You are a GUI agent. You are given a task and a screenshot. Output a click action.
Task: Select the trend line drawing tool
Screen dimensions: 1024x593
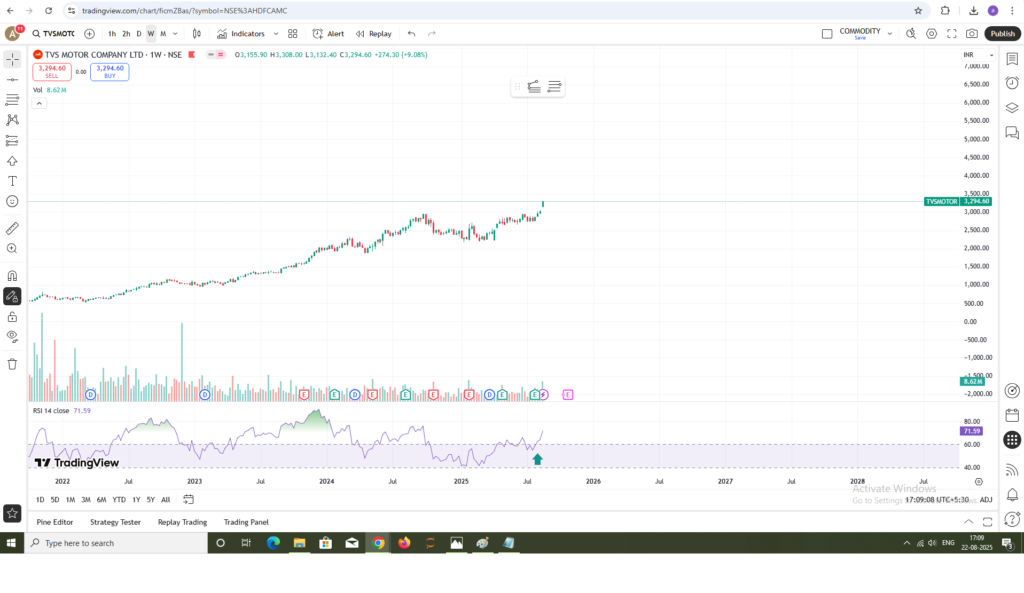click(x=12, y=80)
